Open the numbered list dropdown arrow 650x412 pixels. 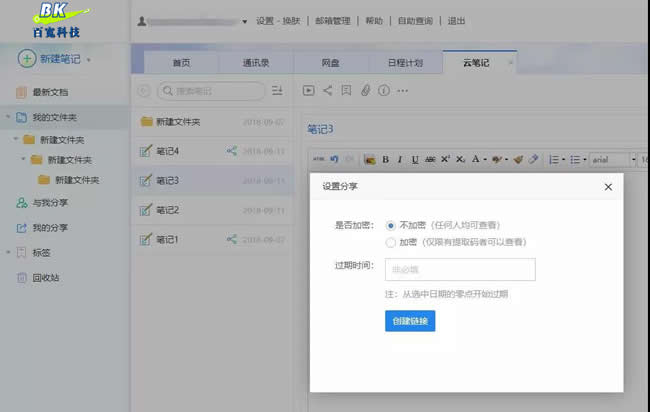click(x=563, y=160)
